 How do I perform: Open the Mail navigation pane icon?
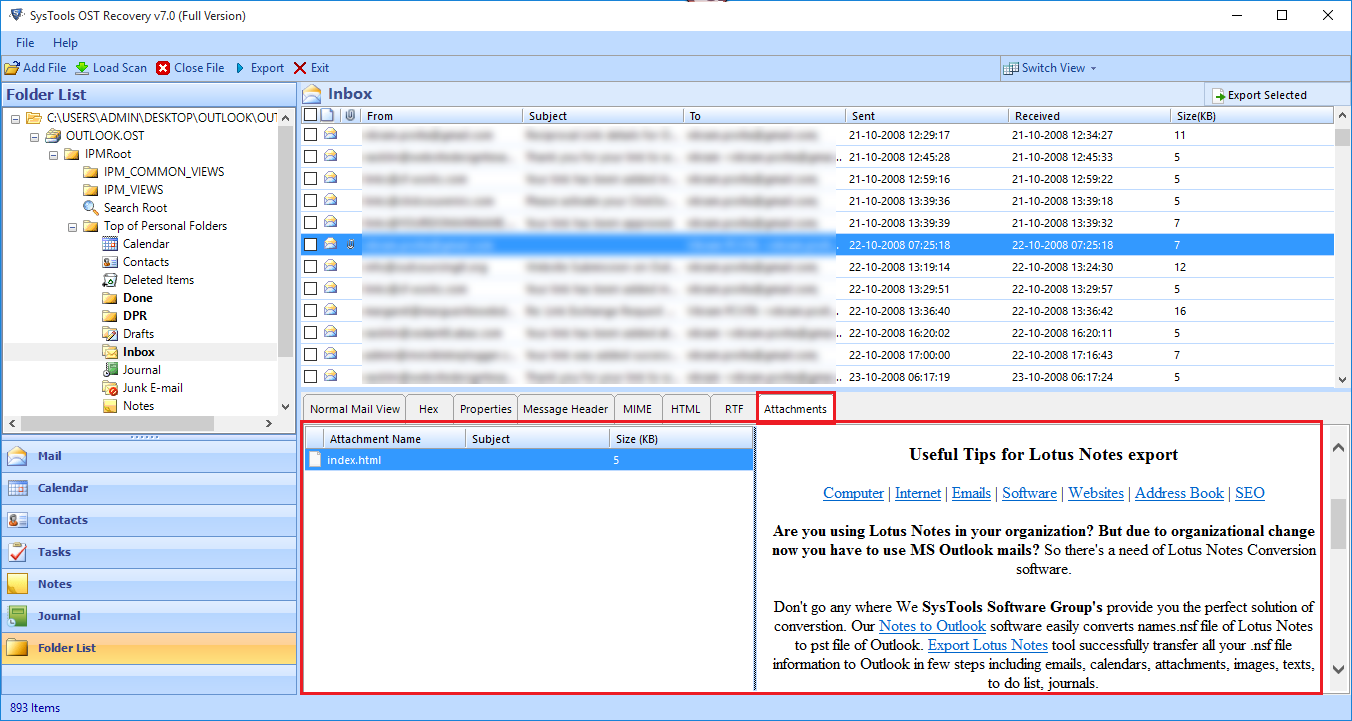17,456
